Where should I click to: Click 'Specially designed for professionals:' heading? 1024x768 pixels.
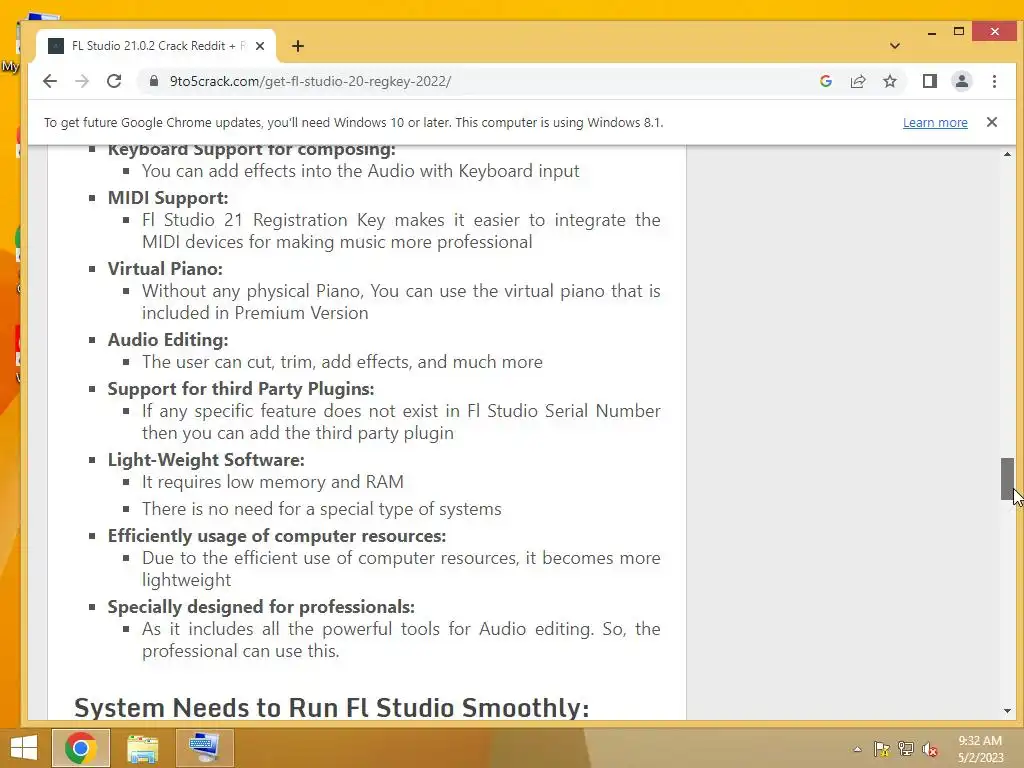click(261, 607)
